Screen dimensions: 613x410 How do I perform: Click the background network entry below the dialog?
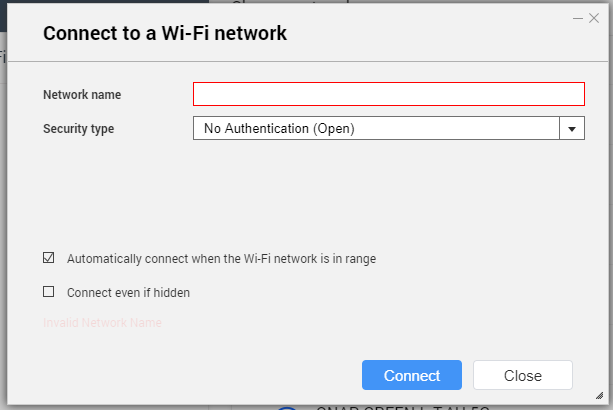[400, 407]
